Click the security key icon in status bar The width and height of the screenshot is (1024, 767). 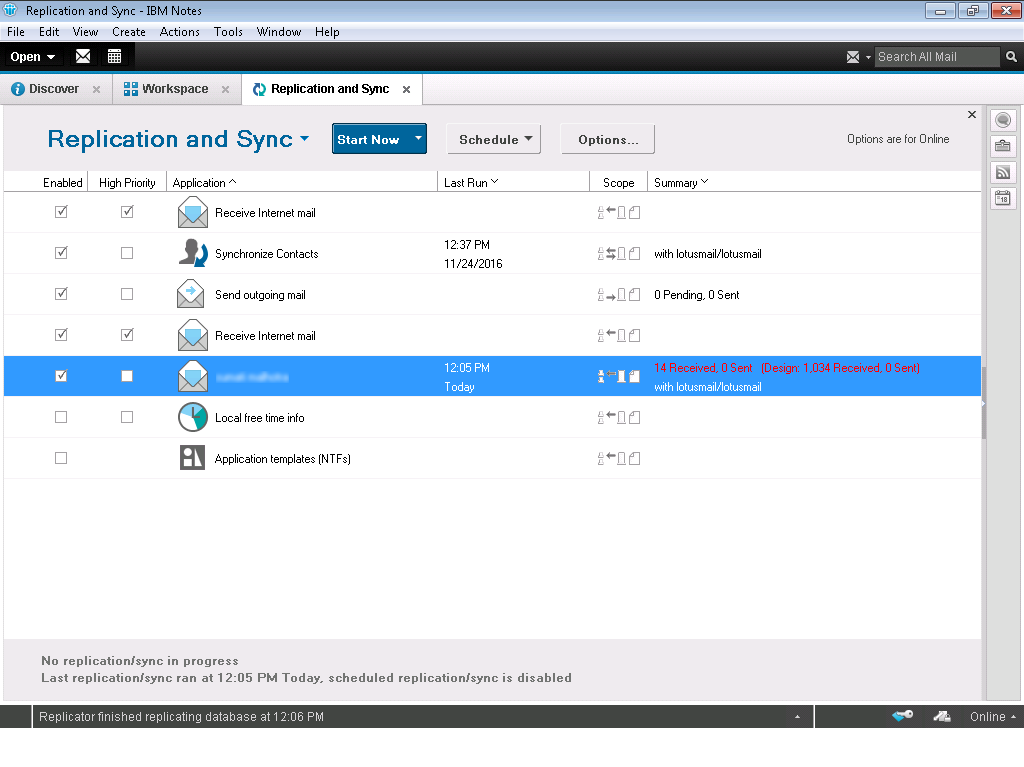[x=902, y=716]
